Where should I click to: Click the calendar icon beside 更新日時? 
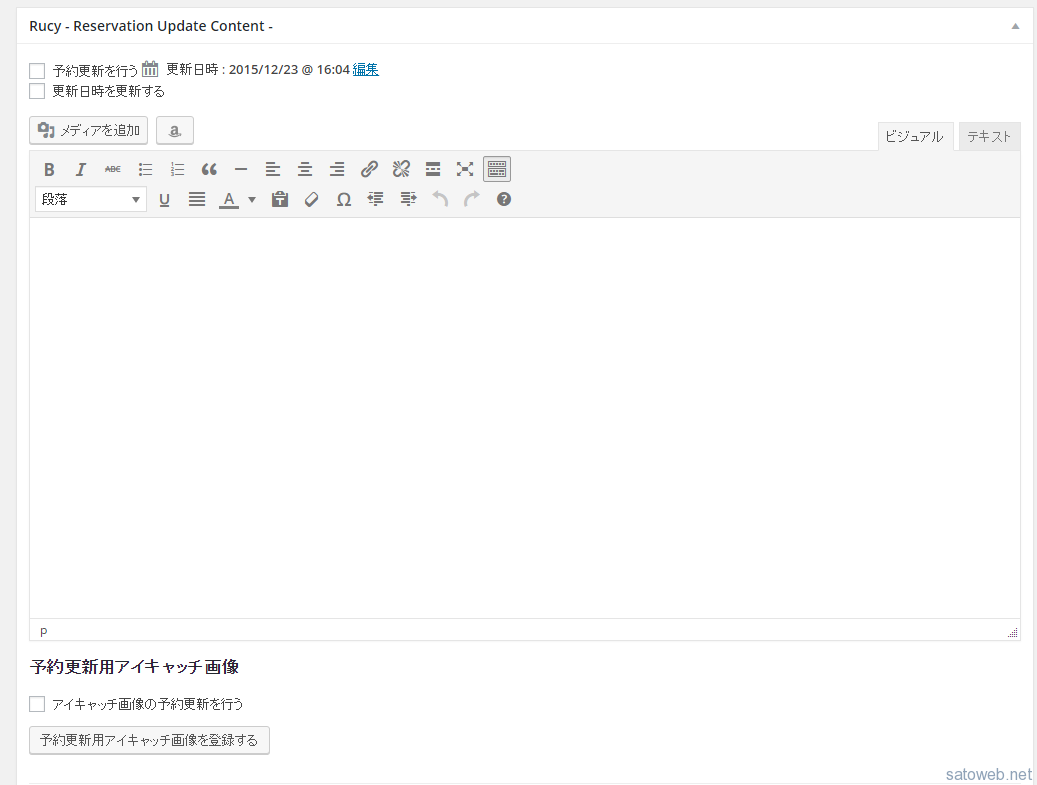click(x=150, y=69)
